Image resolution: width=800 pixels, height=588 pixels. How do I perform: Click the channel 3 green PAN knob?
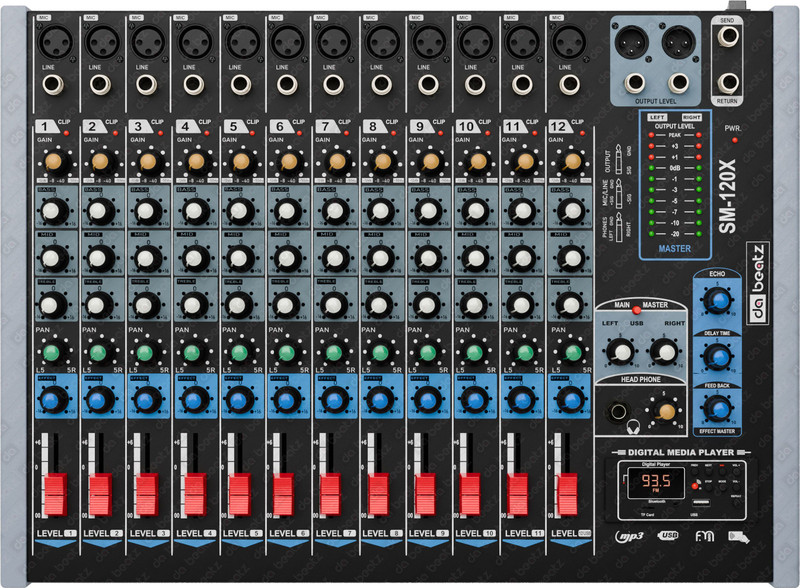(145, 353)
